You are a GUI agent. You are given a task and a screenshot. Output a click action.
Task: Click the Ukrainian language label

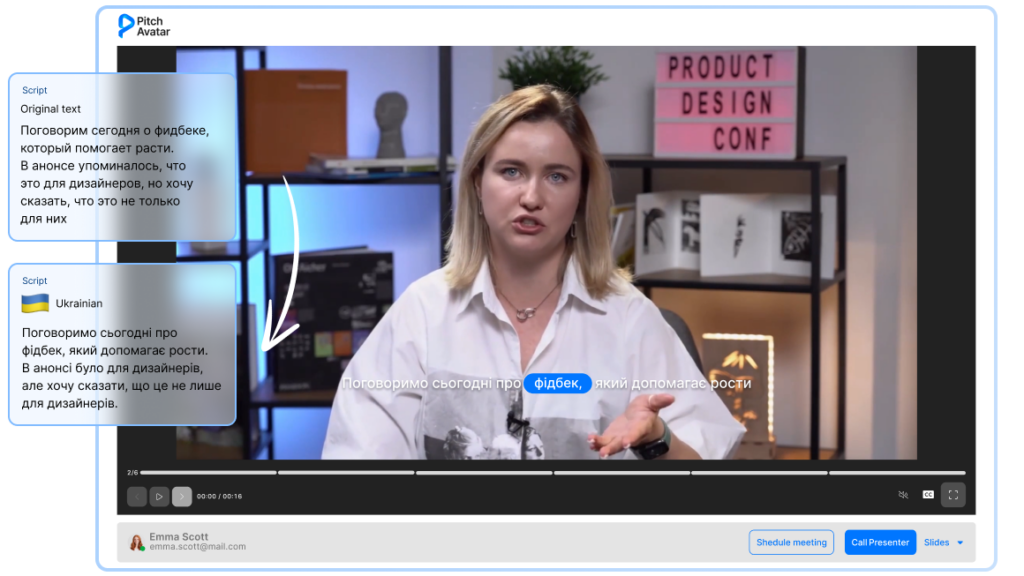tap(79, 303)
